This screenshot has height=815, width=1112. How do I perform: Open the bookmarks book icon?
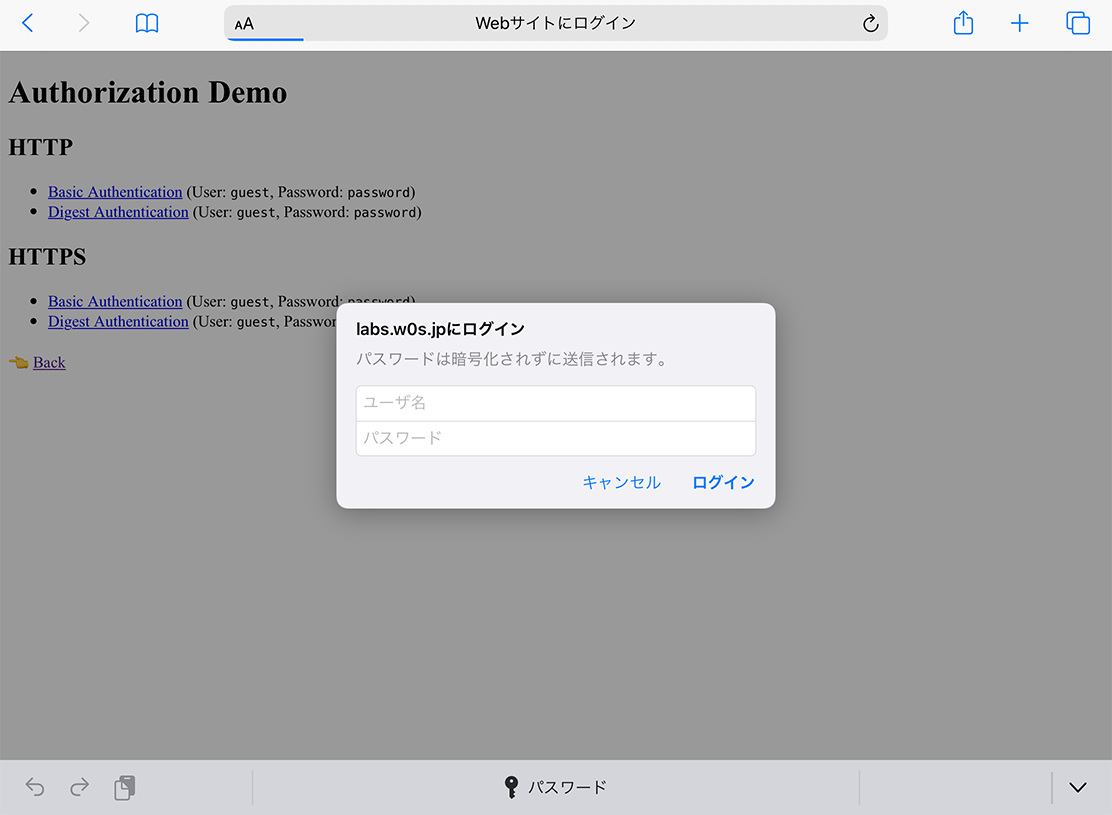point(147,23)
